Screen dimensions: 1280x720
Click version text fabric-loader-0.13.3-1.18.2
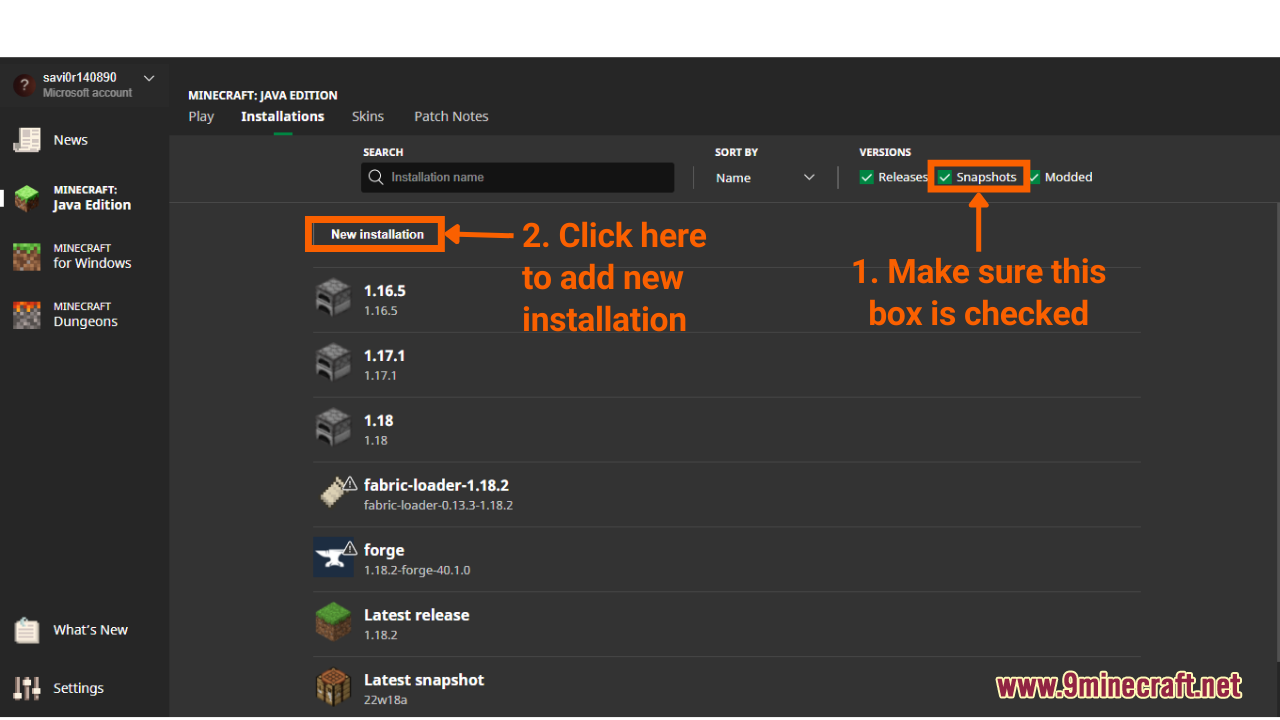pos(439,505)
